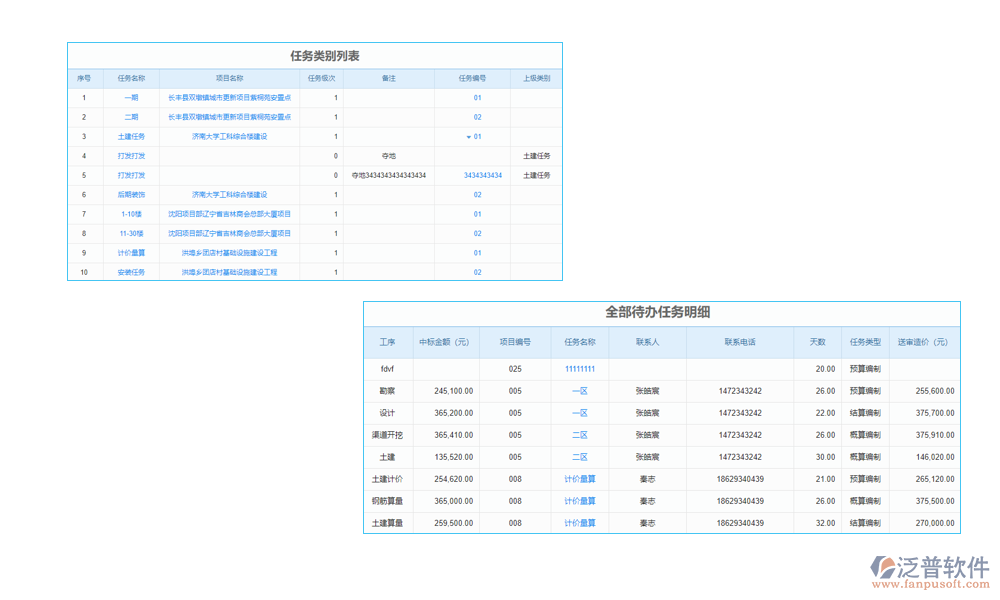1000x600 pixels.
Task: Open the 11-30楼 task name link
Action: click(131, 234)
